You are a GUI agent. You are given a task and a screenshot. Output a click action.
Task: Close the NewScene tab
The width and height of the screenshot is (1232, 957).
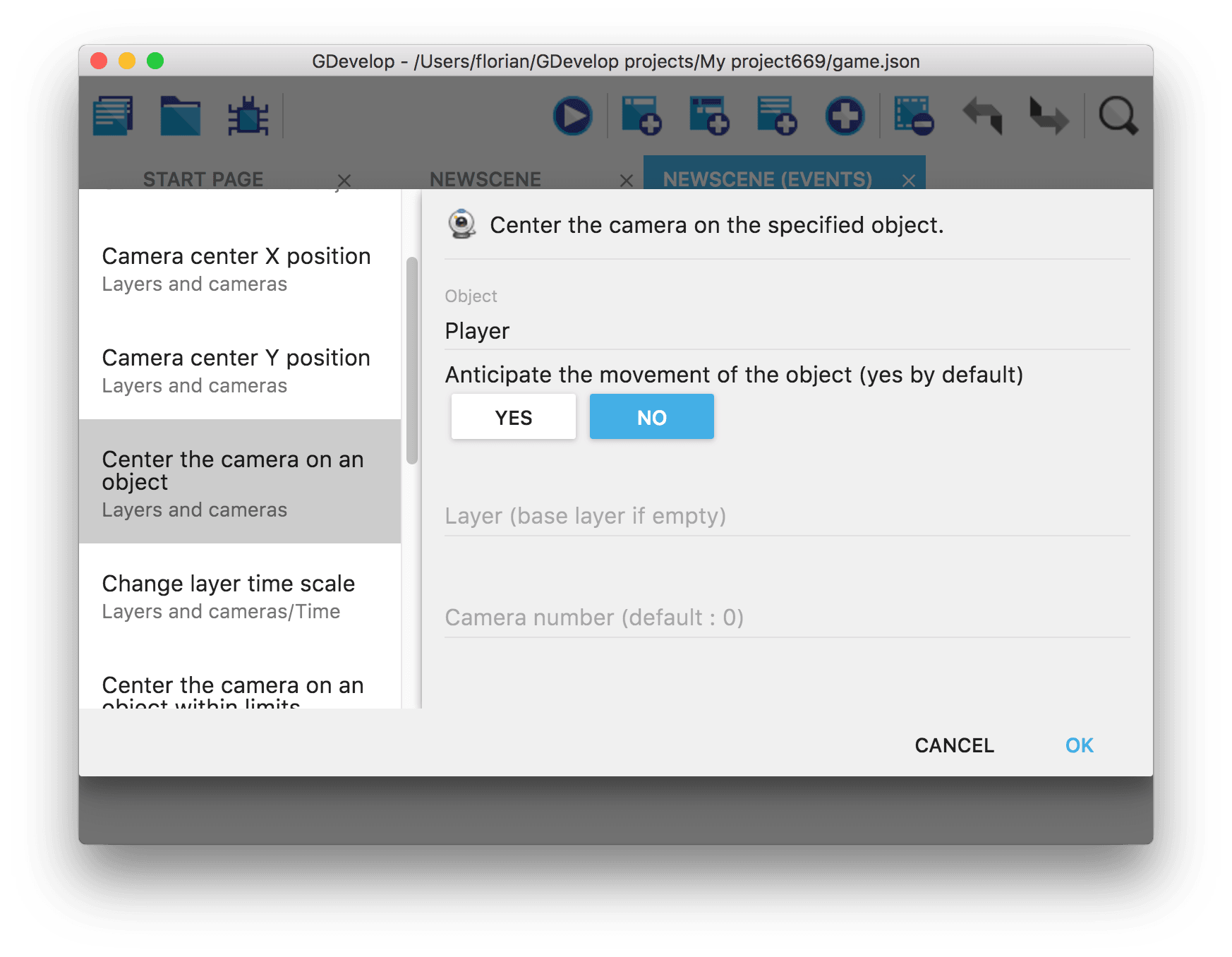click(x=626, y=181)
